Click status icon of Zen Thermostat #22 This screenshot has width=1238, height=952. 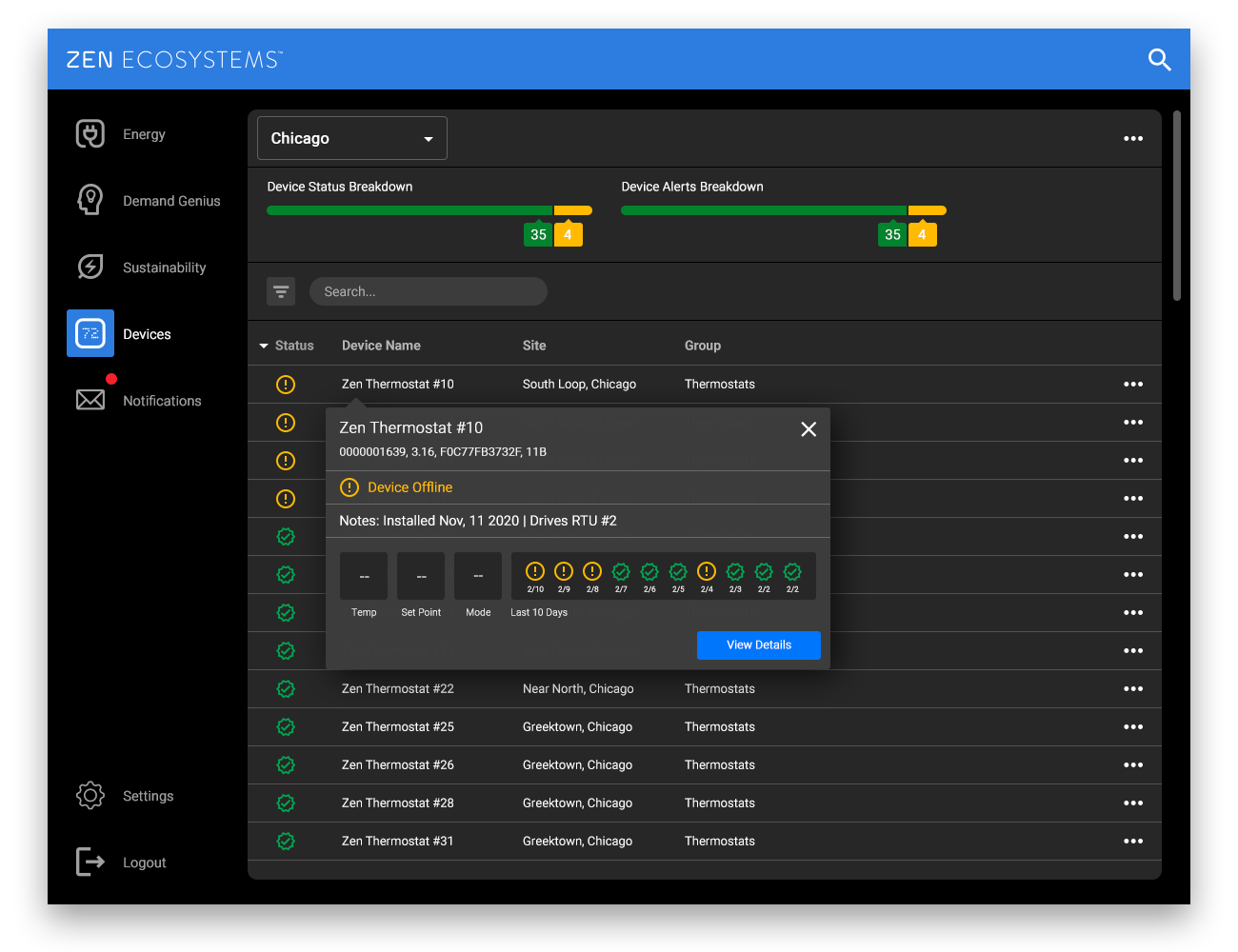click(286, 689)
